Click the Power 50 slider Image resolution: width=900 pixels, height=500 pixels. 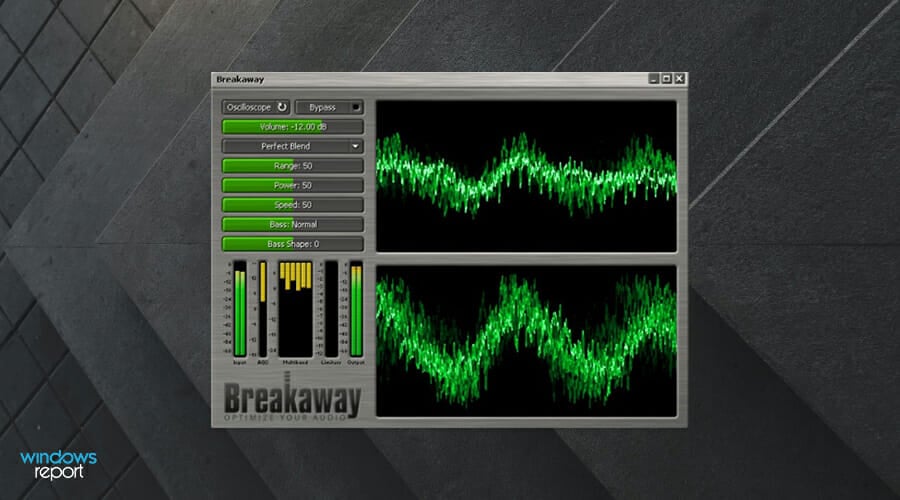click(292, 185)
